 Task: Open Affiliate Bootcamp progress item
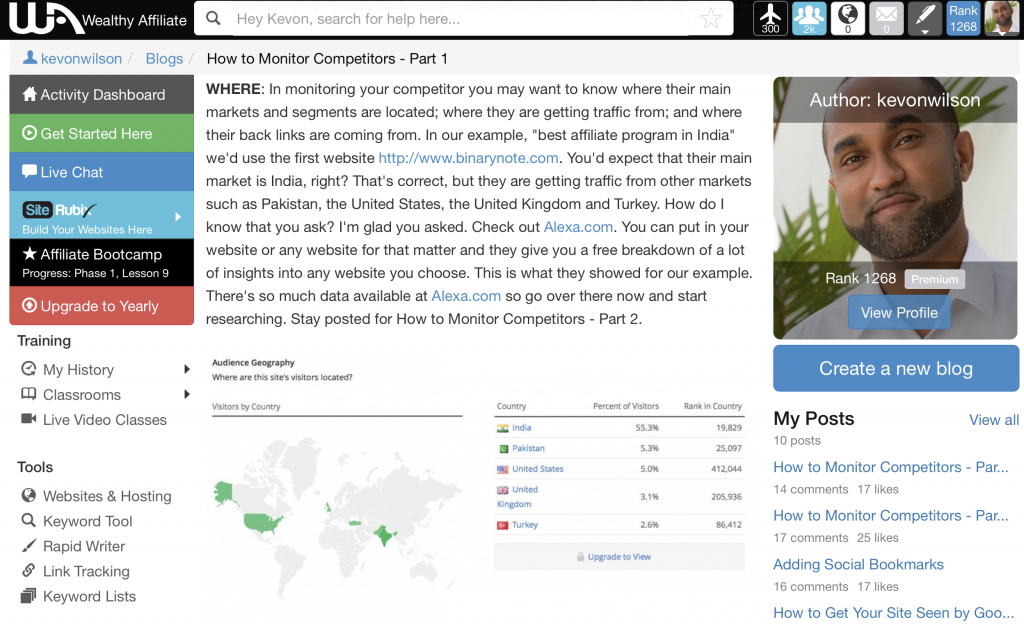tap(102, 262)
